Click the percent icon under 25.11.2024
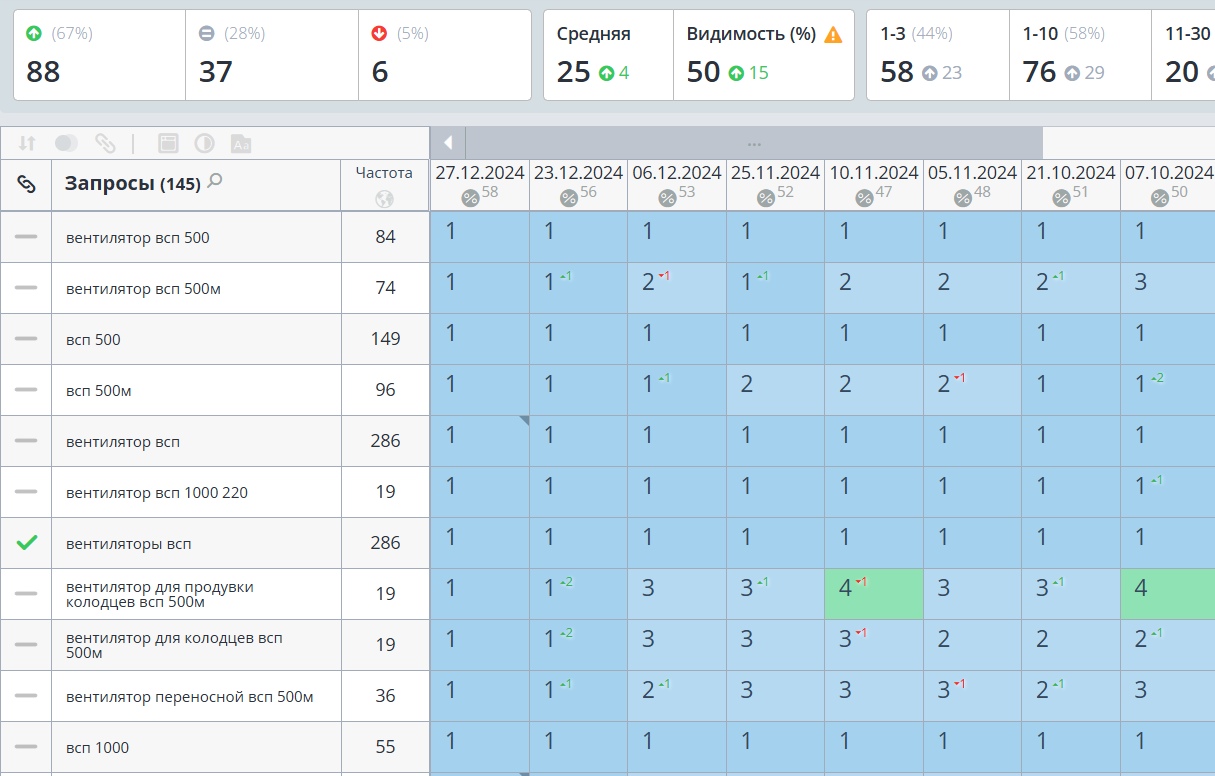The height and width of the screenshot is (776, 1215). [765, 198]
